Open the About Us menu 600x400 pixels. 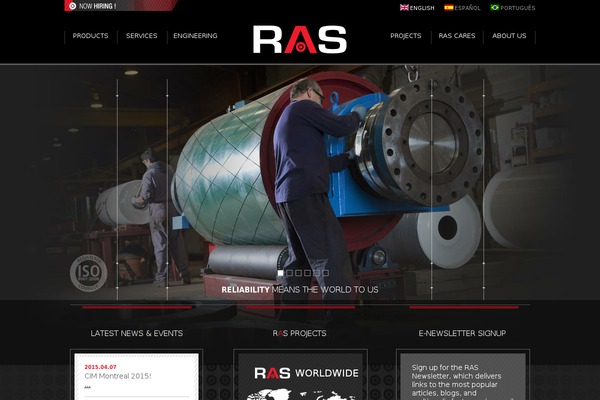(509, 36)
